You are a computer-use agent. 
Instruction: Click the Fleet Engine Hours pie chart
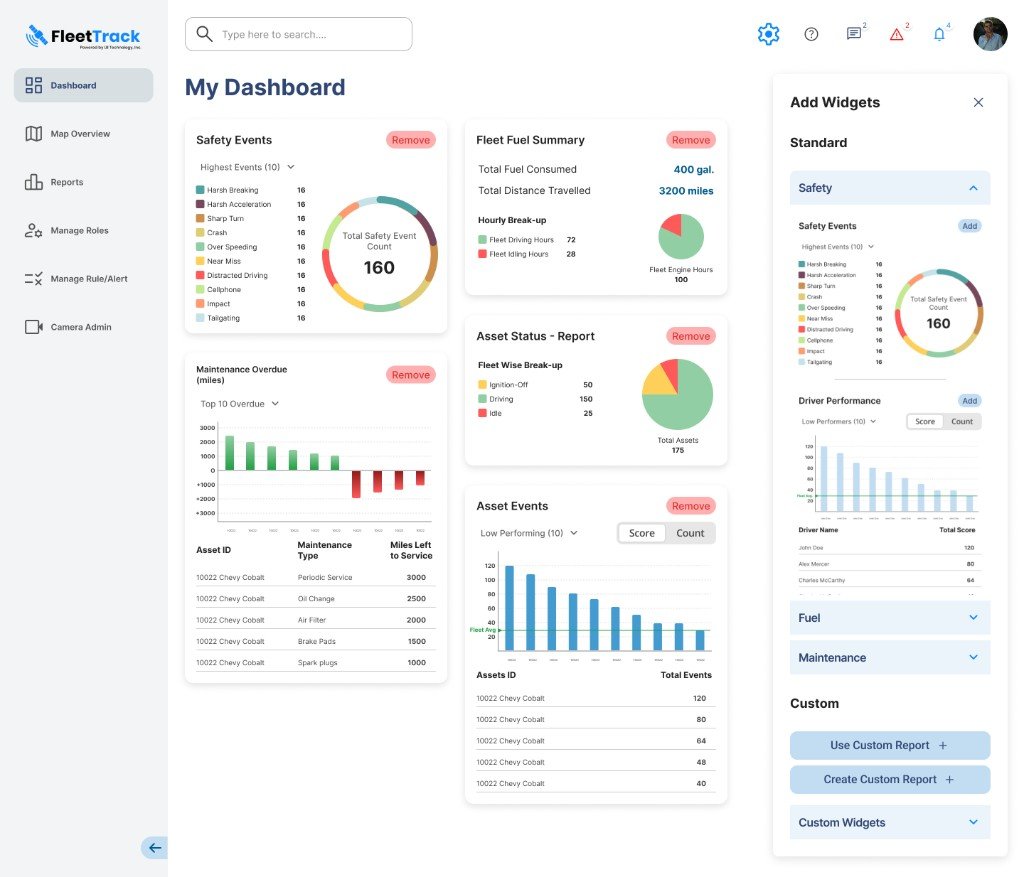pos(681,236)
